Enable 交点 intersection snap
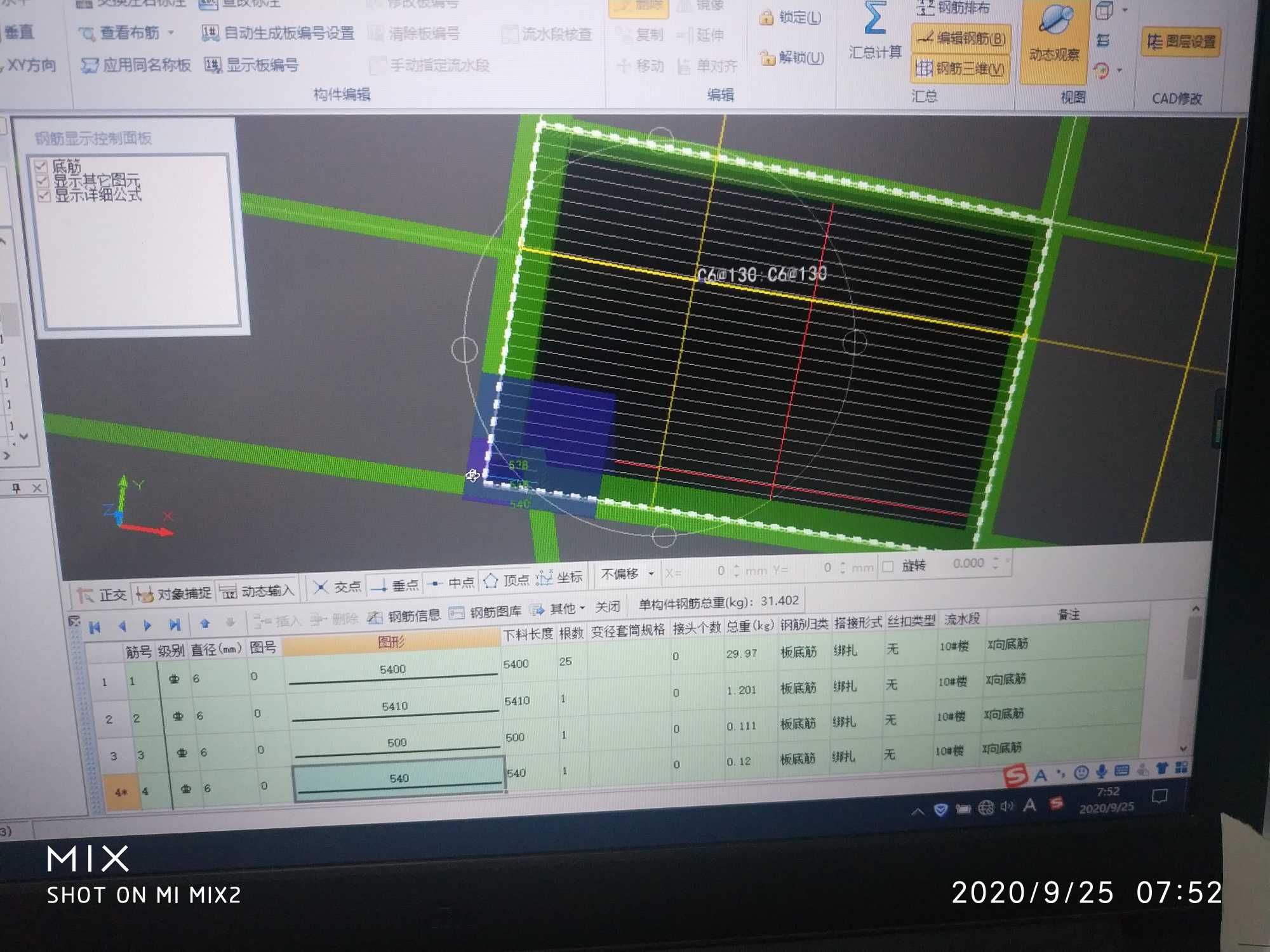Screen dimensions: 1270x952 pos(337,587)
